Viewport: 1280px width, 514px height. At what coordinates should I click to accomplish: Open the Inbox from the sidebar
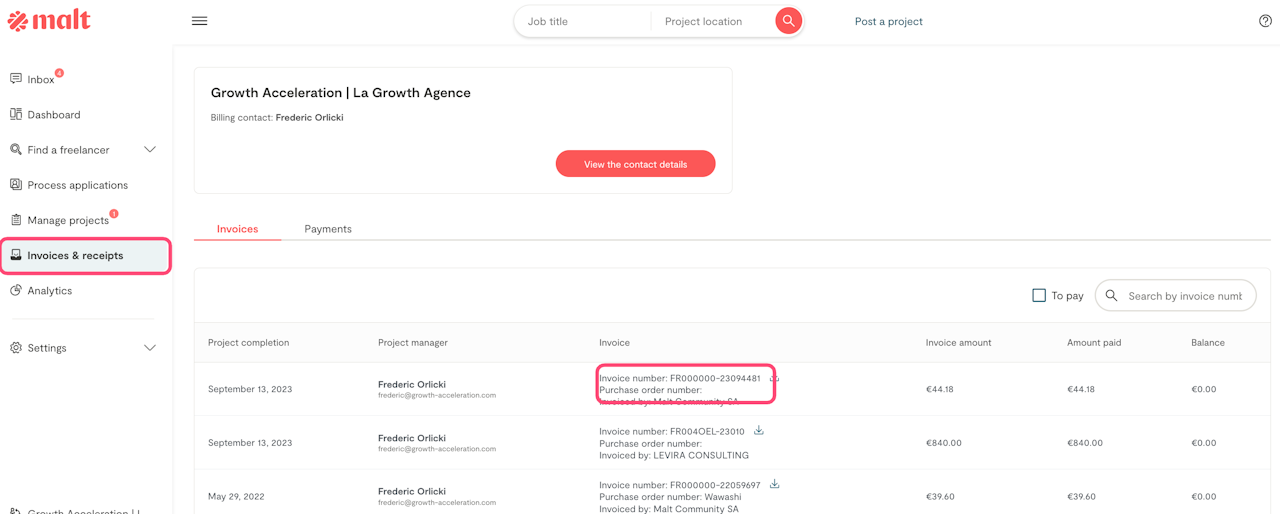click(x=40, y=79)
